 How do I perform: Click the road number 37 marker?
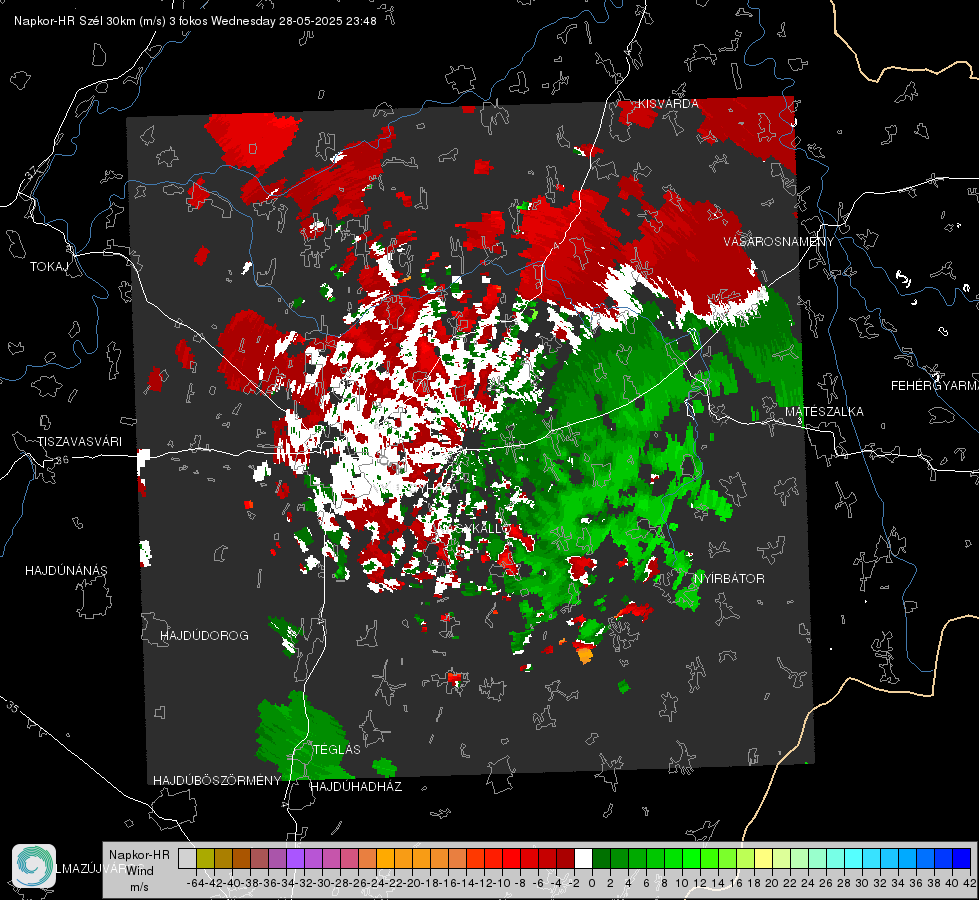pos(32,171)
